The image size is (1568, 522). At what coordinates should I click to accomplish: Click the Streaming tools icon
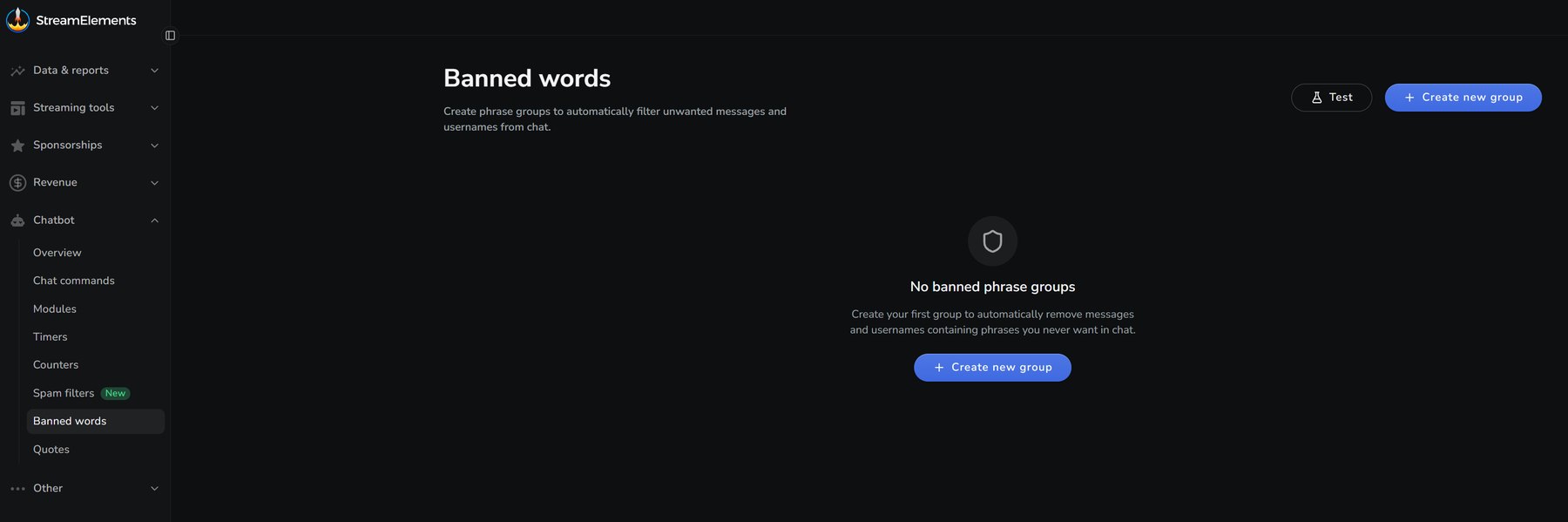click(17, 108)
